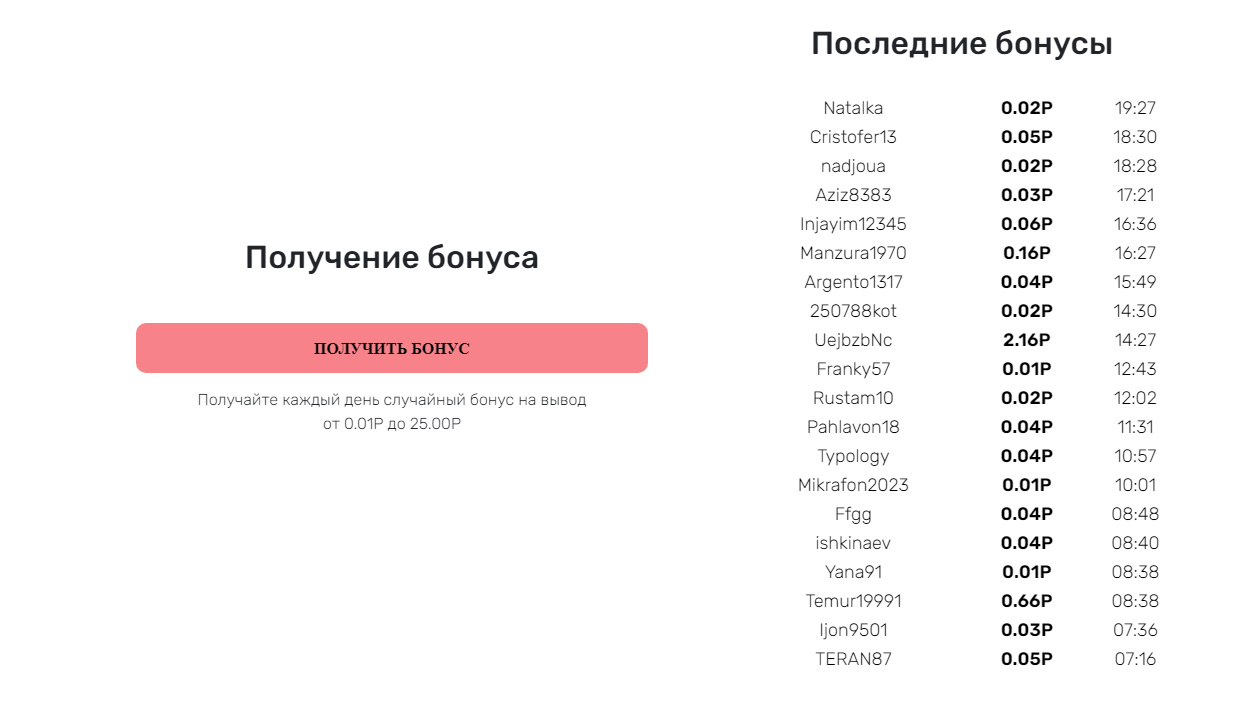Click the 0.66Р amount for Temur19991
The height and width of the screenshot is (728, 1259).
pos(1027,601)
